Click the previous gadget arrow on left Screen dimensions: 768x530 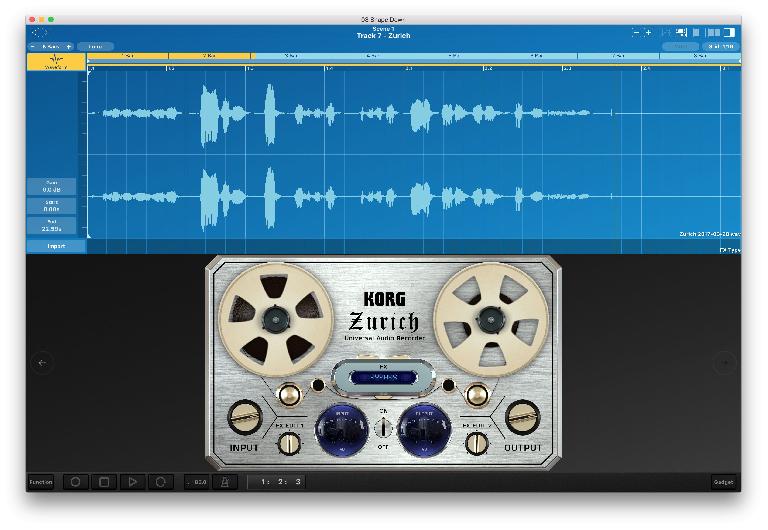[42, 363]
